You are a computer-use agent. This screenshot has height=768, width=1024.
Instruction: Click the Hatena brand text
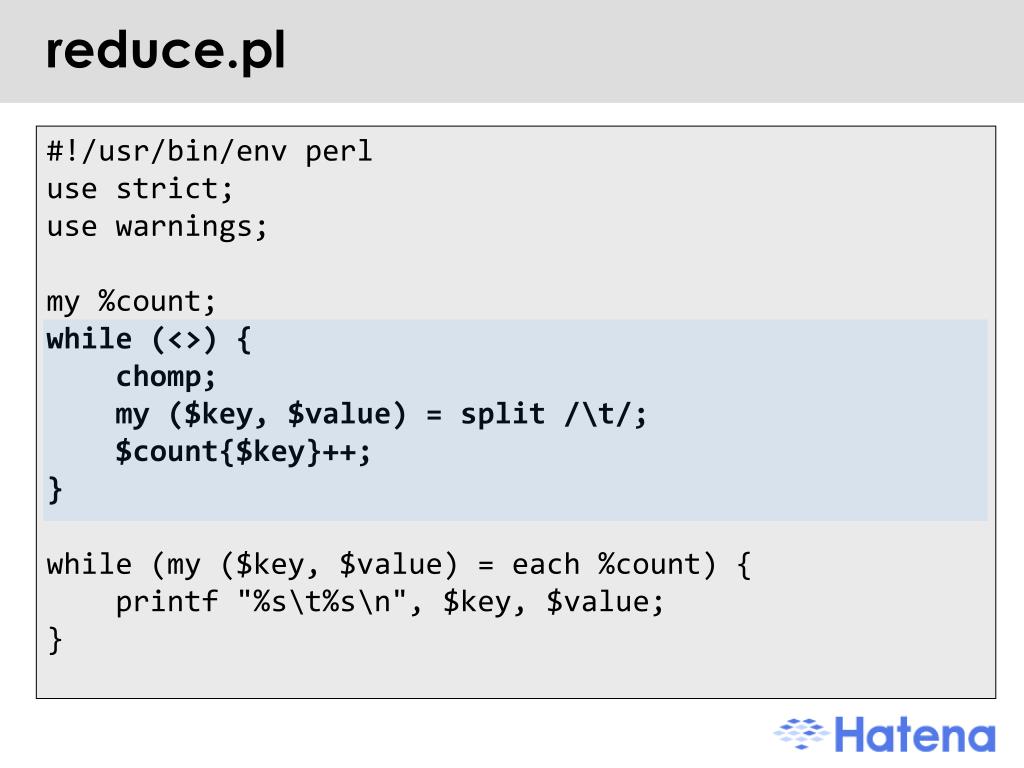coord(915,734)
